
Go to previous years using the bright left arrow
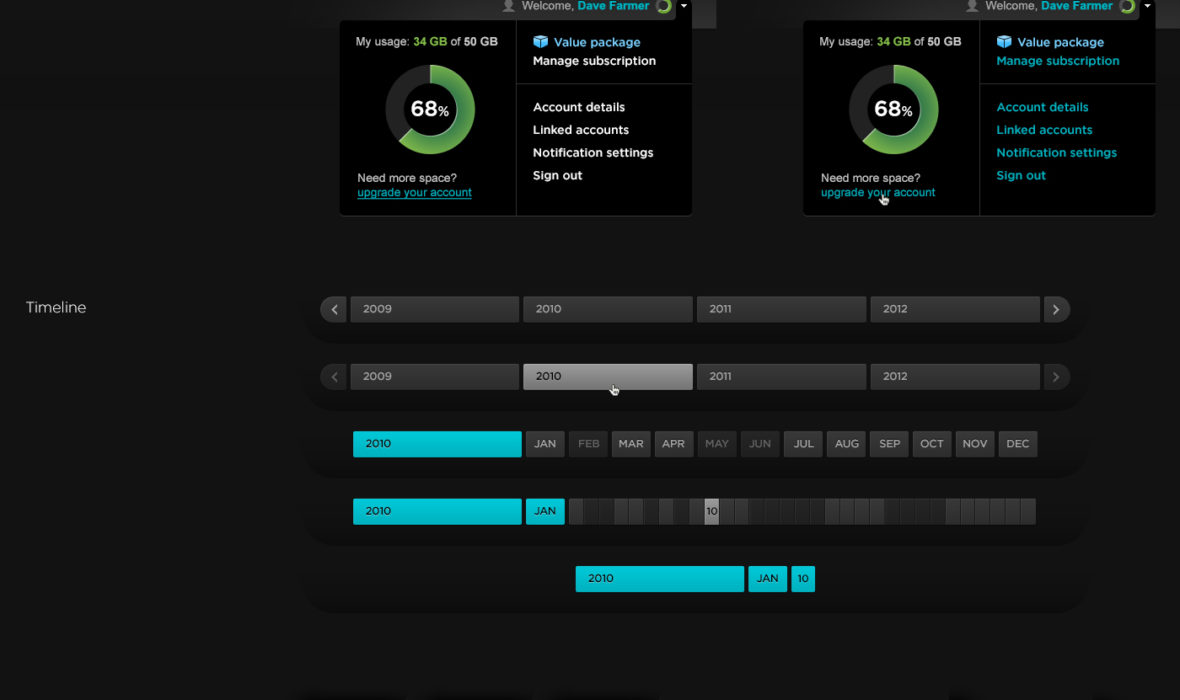pyautogui.click(x=334, y=309)
